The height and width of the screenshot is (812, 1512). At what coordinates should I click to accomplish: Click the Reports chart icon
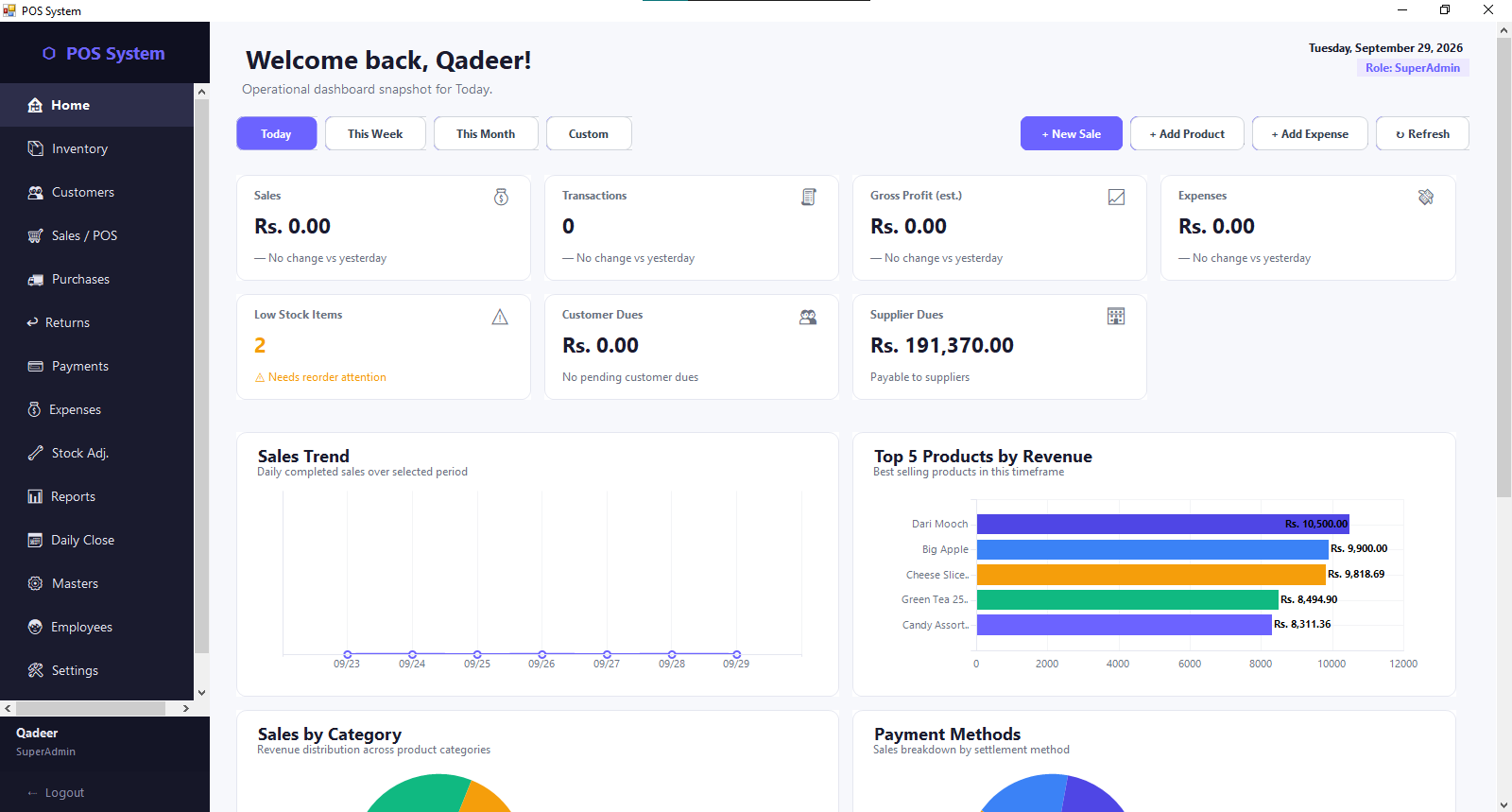tap(35, 496)
